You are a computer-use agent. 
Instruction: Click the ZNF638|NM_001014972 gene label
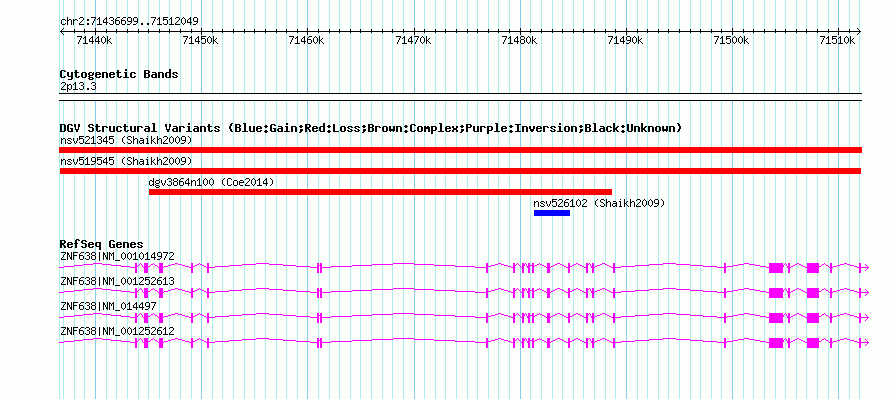pyautogui.click(x=117, y=256)
